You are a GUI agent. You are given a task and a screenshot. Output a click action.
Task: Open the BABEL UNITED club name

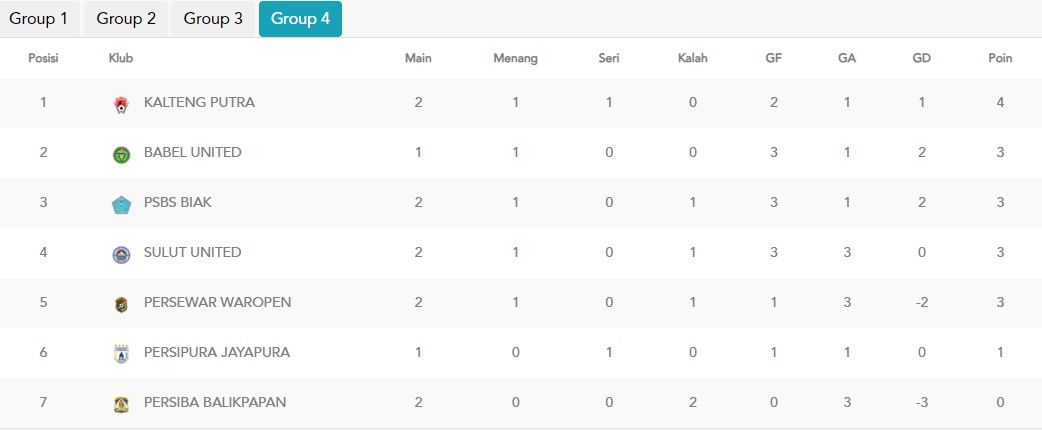[193, 152]
